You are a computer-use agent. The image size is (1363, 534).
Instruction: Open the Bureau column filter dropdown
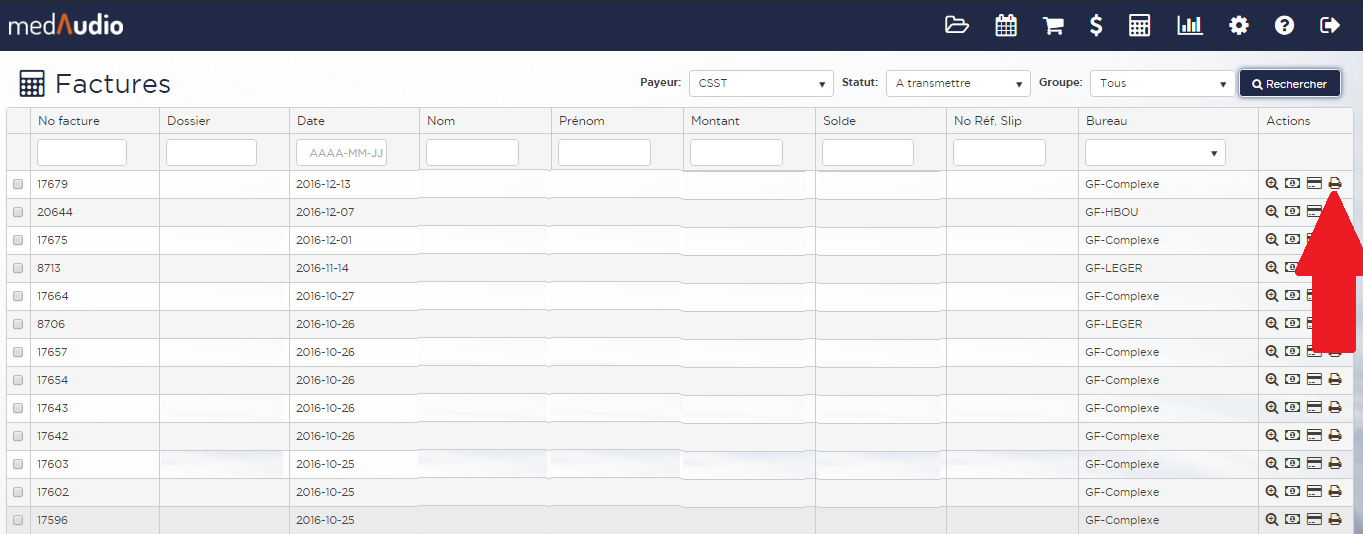click(x=1155, y=153)
